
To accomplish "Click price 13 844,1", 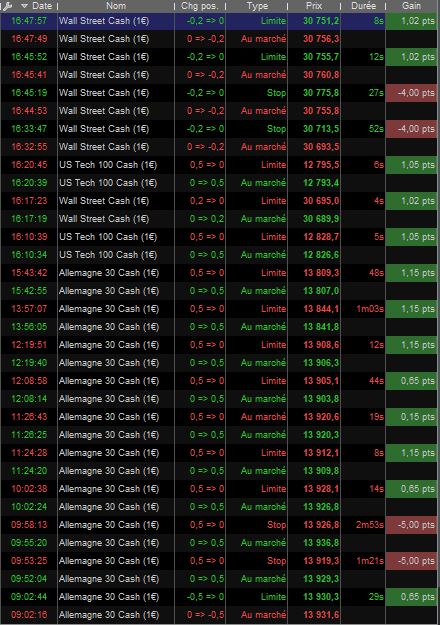I will point(321,309).
